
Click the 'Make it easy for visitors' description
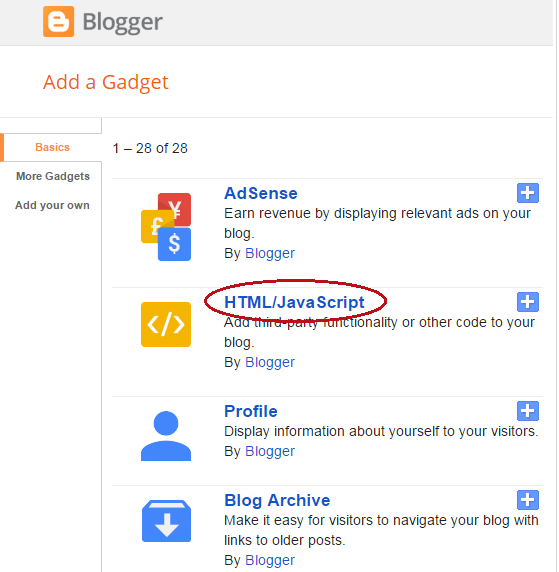pyautogui.click(x=381, y=530)
